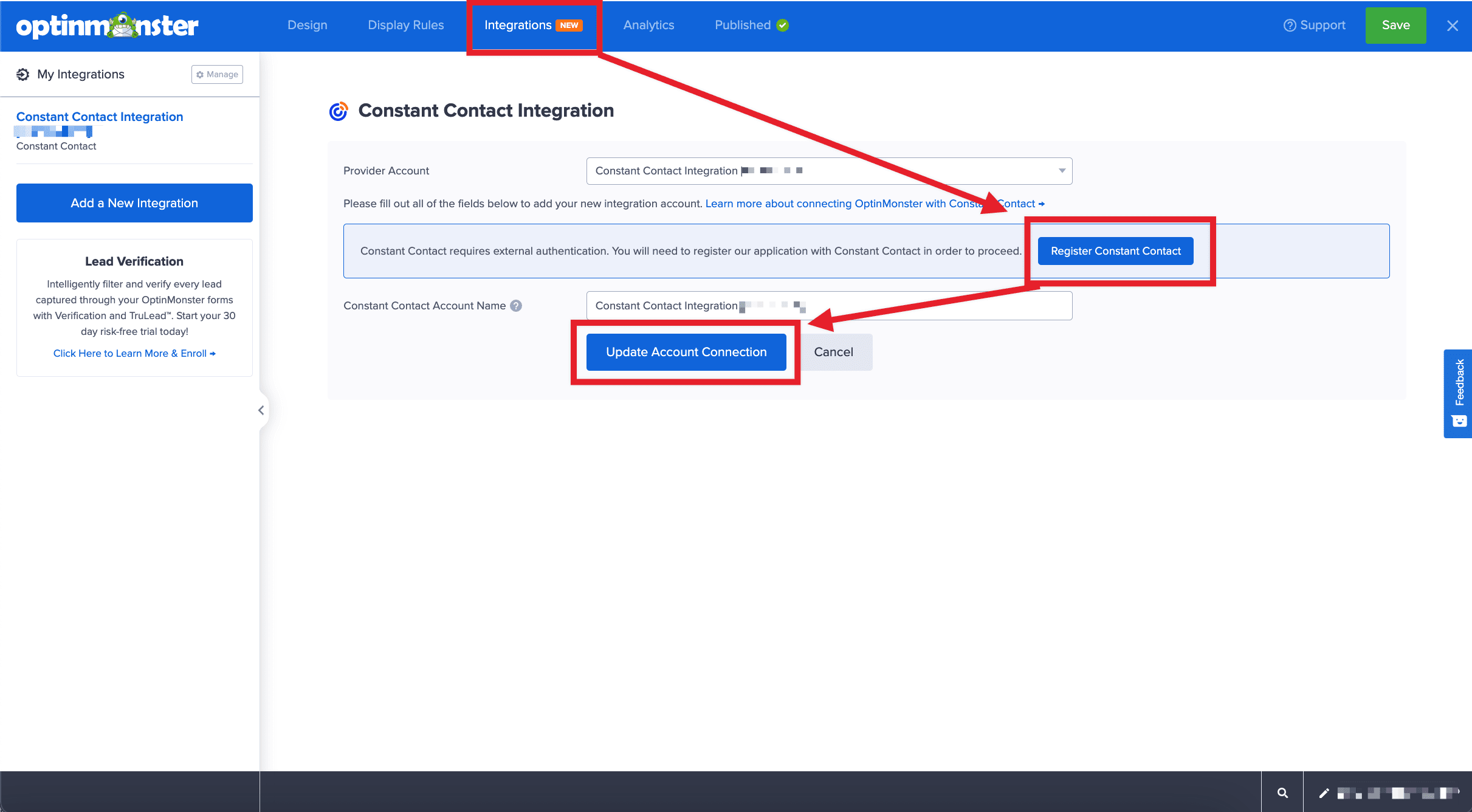Open the help tooltip beside Account Name
The height and width of the screenshot is (812, 1472).
516,306
